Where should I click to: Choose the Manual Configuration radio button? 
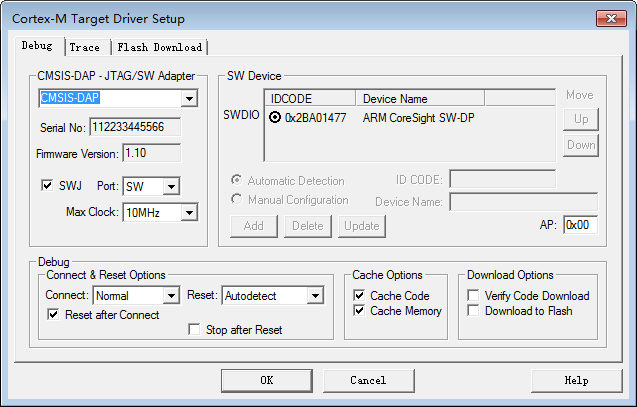click(x=236, y=199)
